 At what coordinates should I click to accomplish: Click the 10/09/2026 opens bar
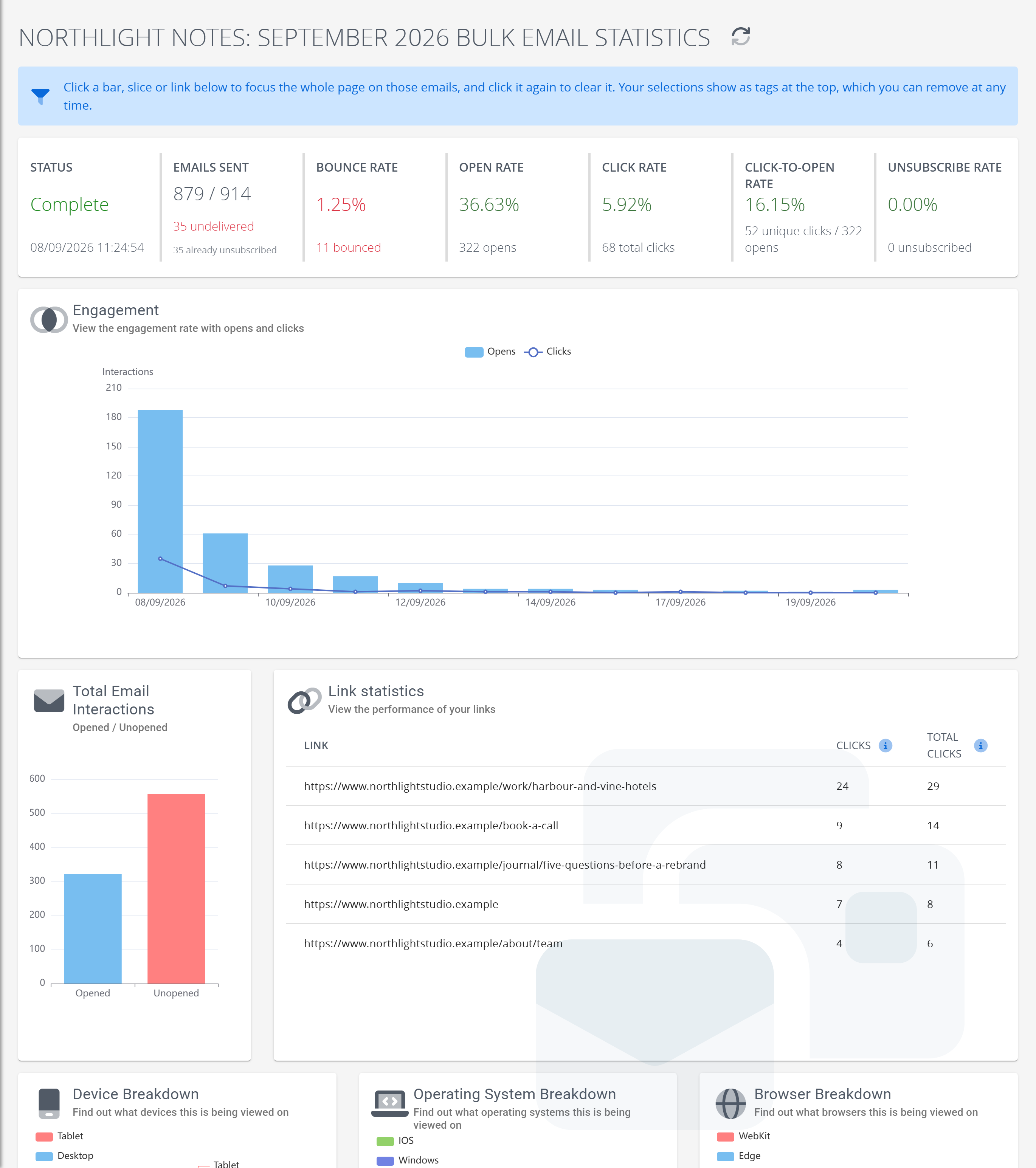[290, 579]
